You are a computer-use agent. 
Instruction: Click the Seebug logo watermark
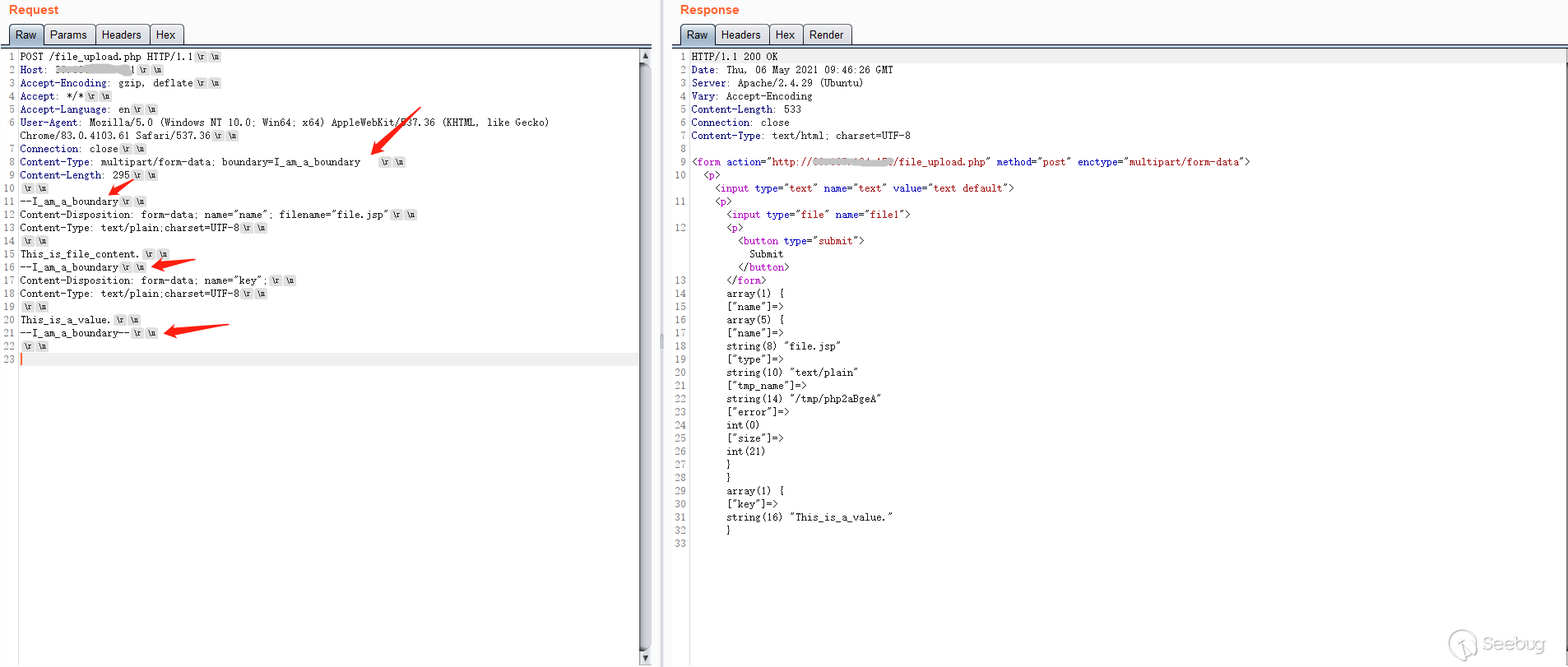[1497, 644]
